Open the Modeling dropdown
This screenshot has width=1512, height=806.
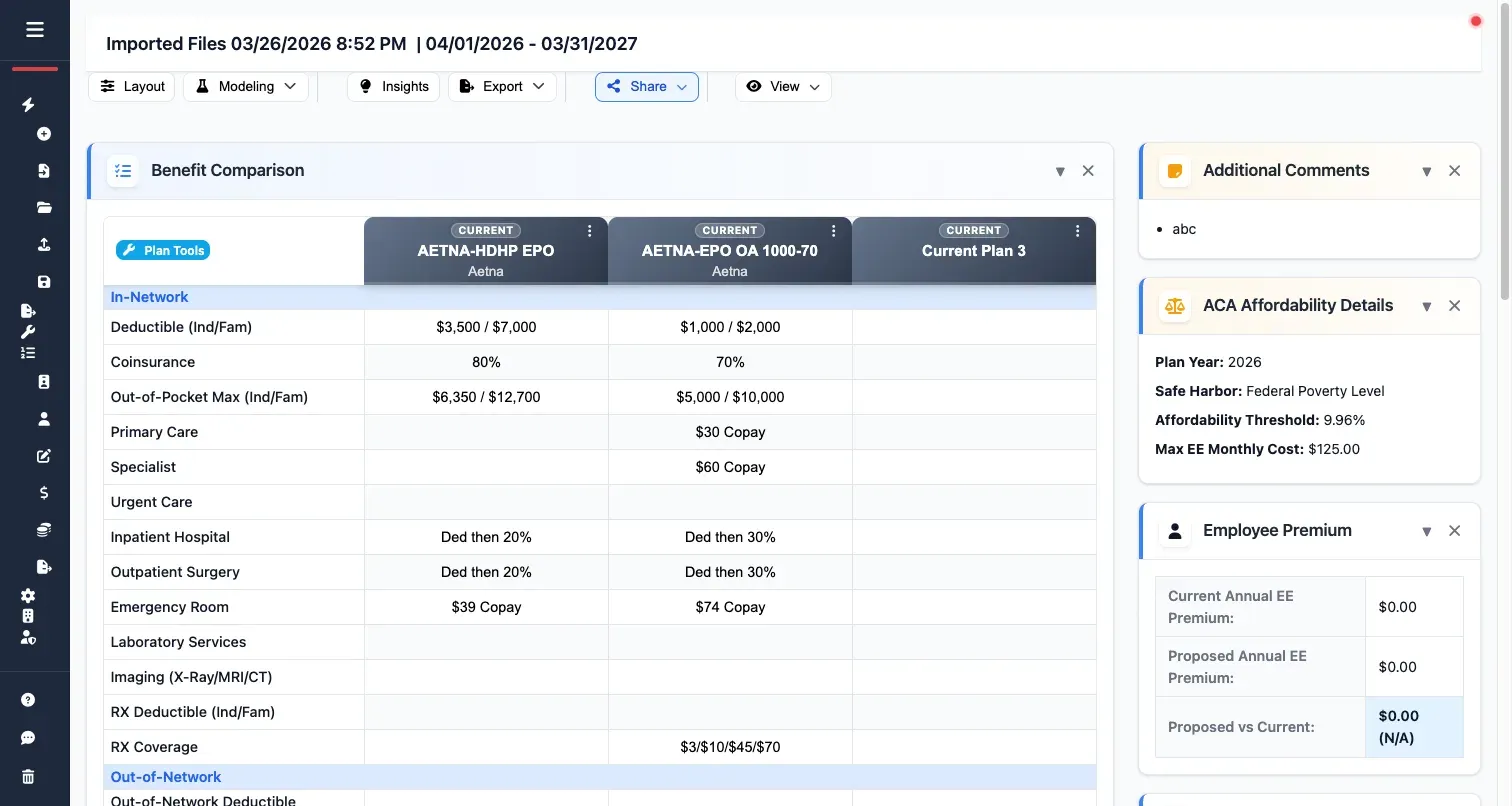click(246, 87)
